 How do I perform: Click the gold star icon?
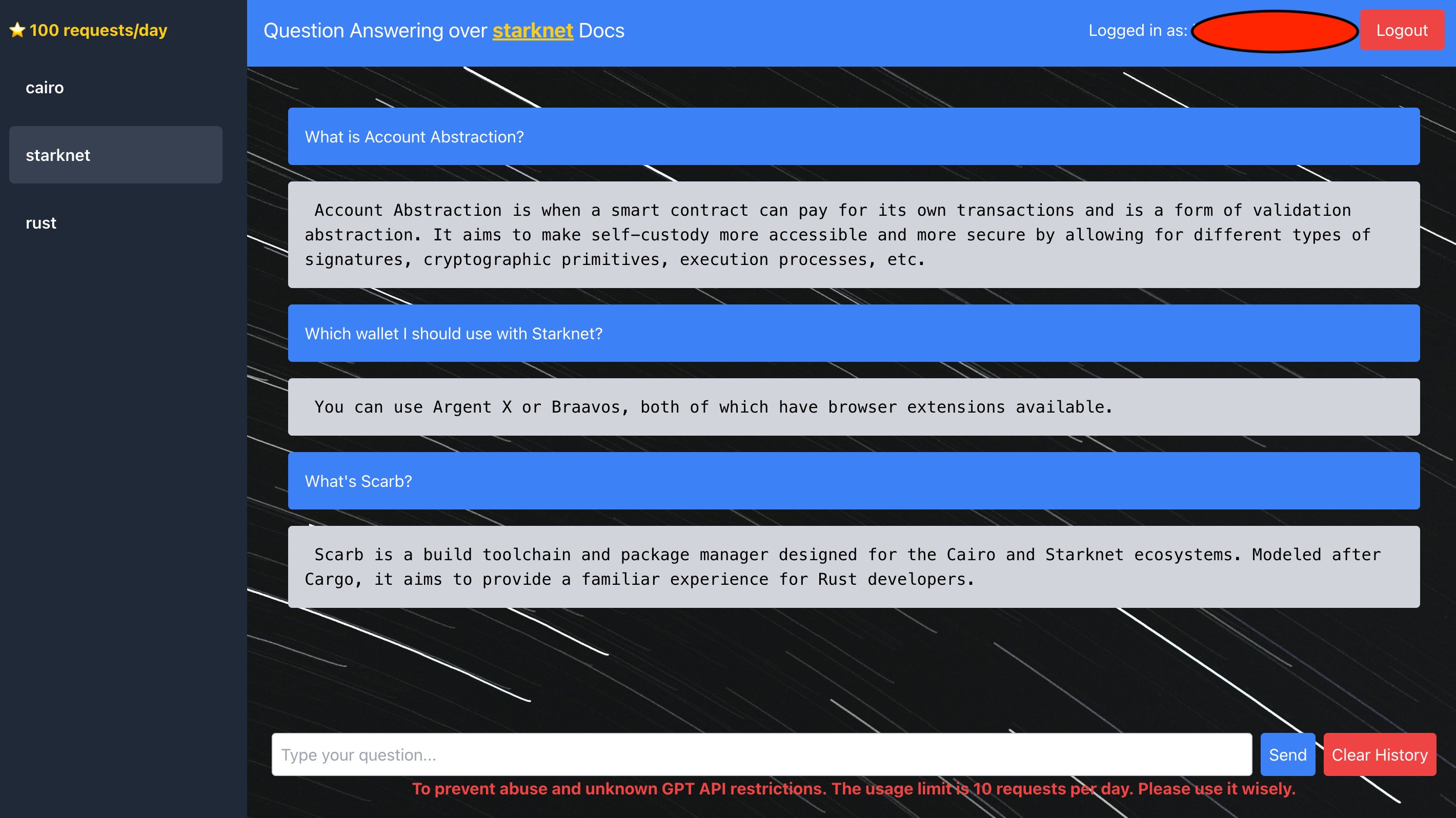coord(17,30)
